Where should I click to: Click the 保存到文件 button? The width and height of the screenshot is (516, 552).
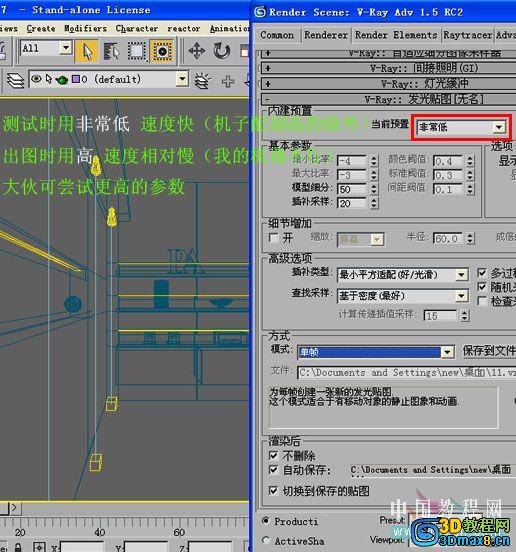(x=489, y=351)
